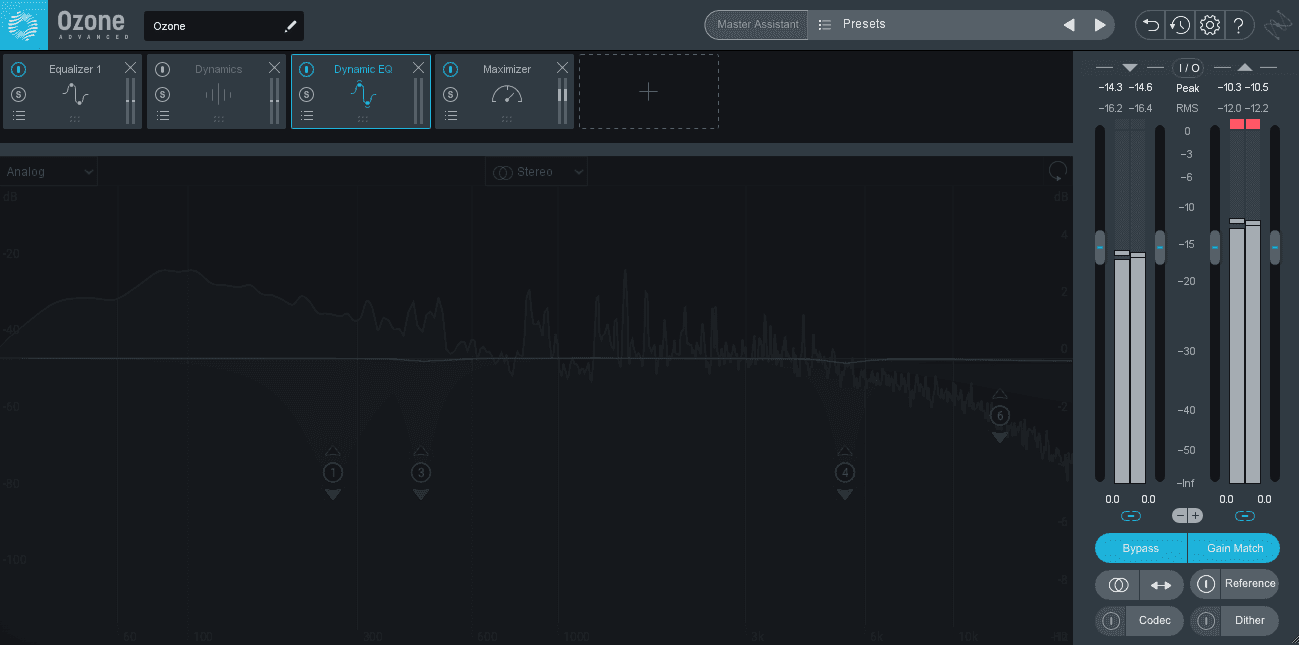This screenshot has height=645, width=1299.
Task: Select the Dynamic EQ module curve icon
Action: pyautogui.click(x=363, y=94)
